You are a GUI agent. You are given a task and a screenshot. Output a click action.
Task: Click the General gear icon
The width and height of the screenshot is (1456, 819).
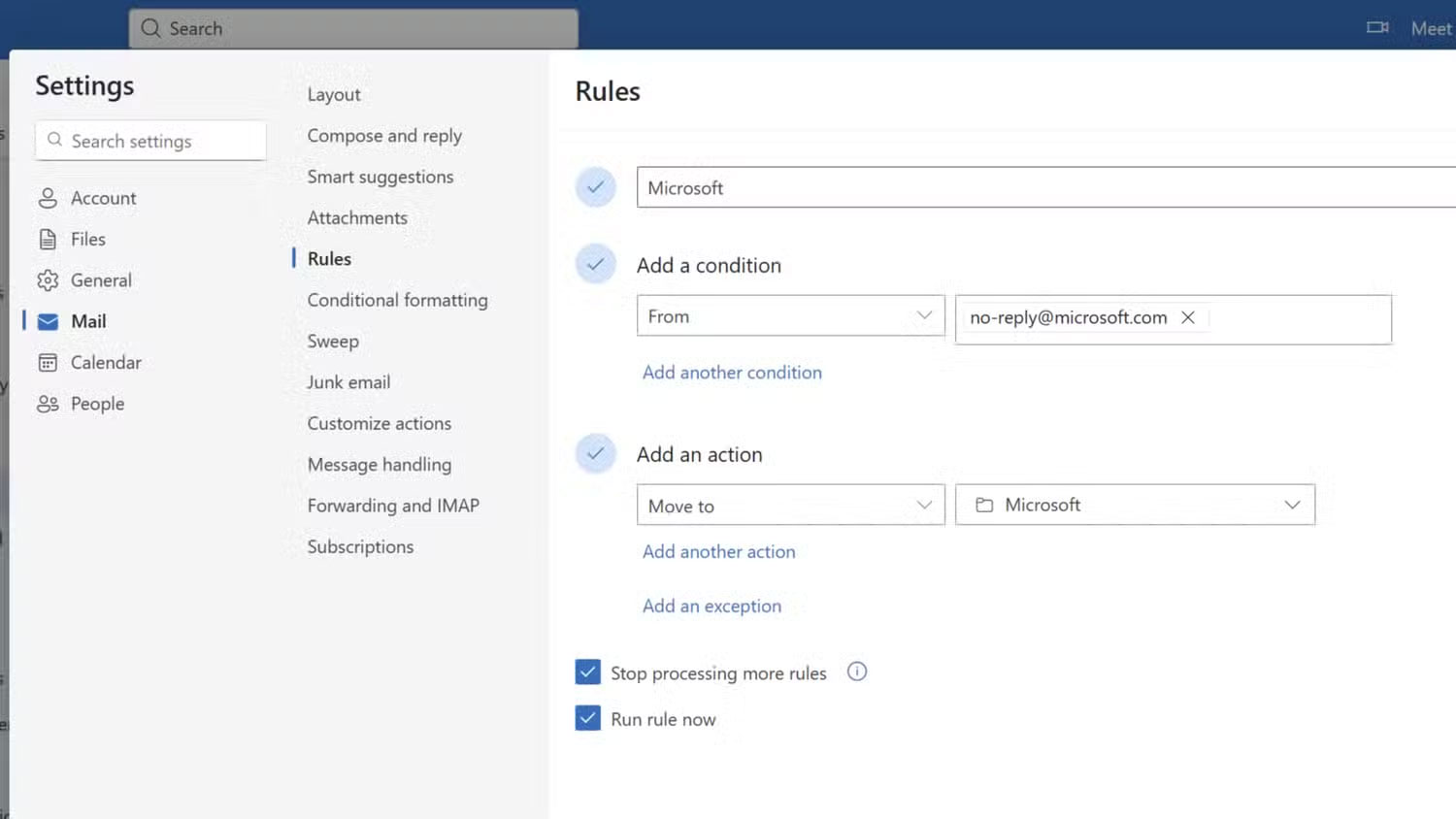pyautogui.click(x=49, y=279)
